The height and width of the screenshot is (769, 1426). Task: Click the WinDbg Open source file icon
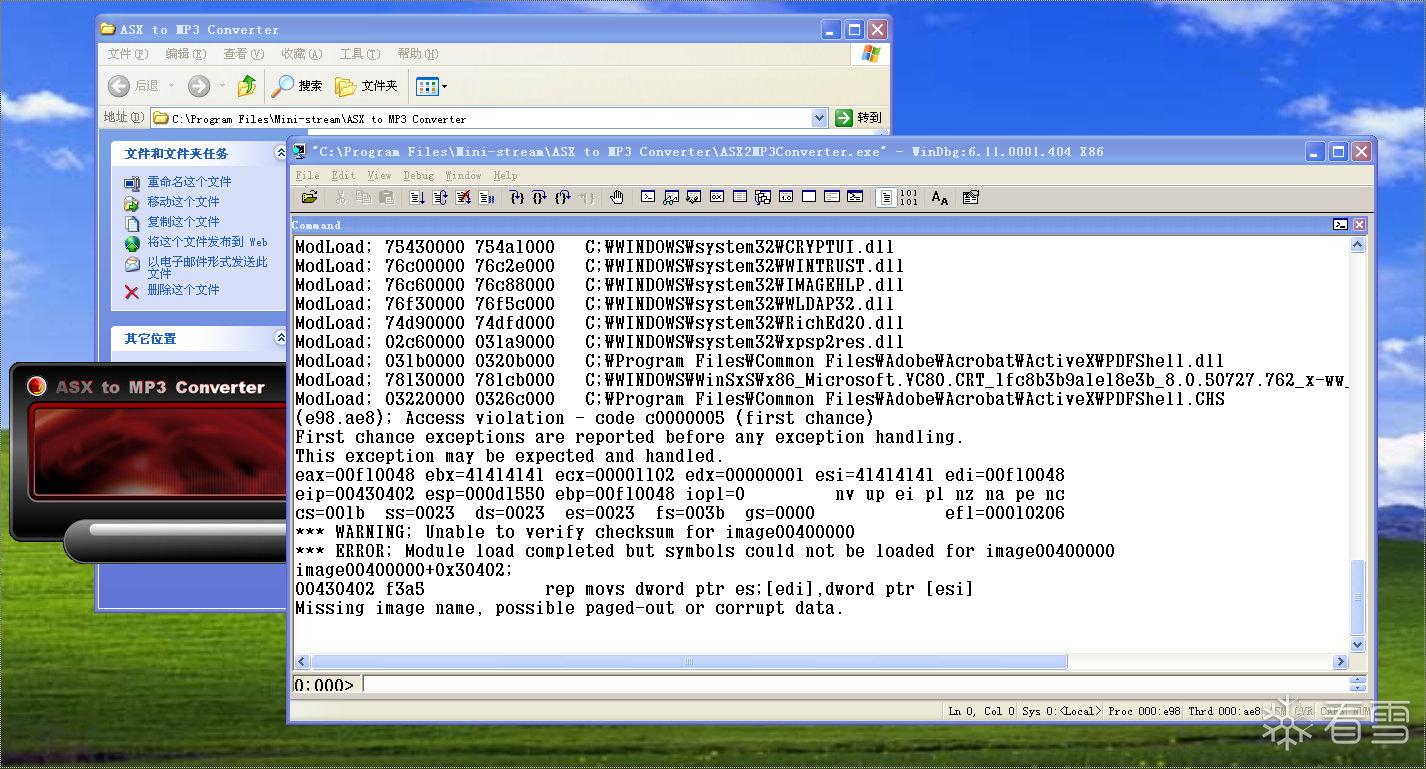click(x=310, y=197)
